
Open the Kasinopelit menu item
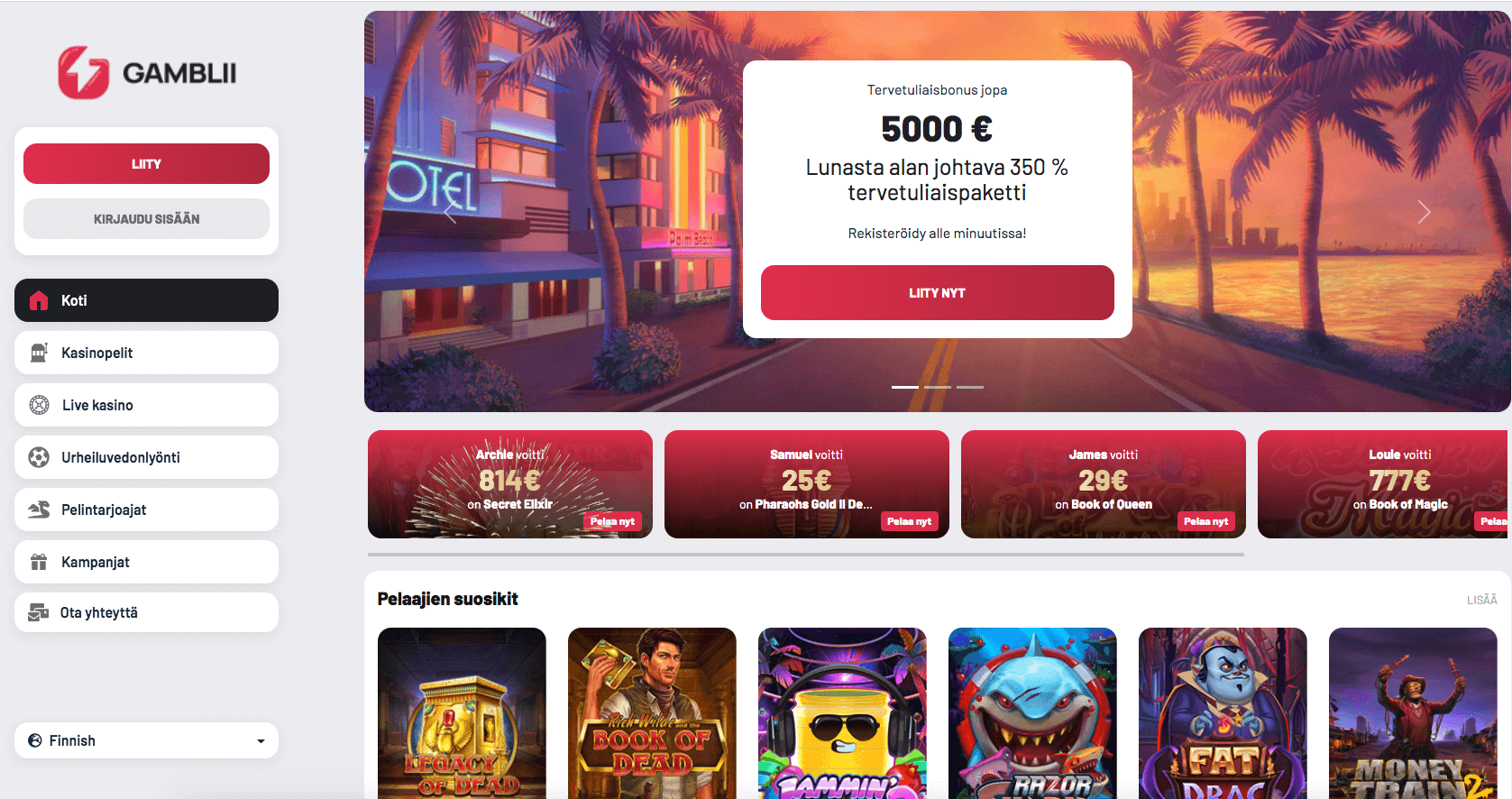pos(146,353)
